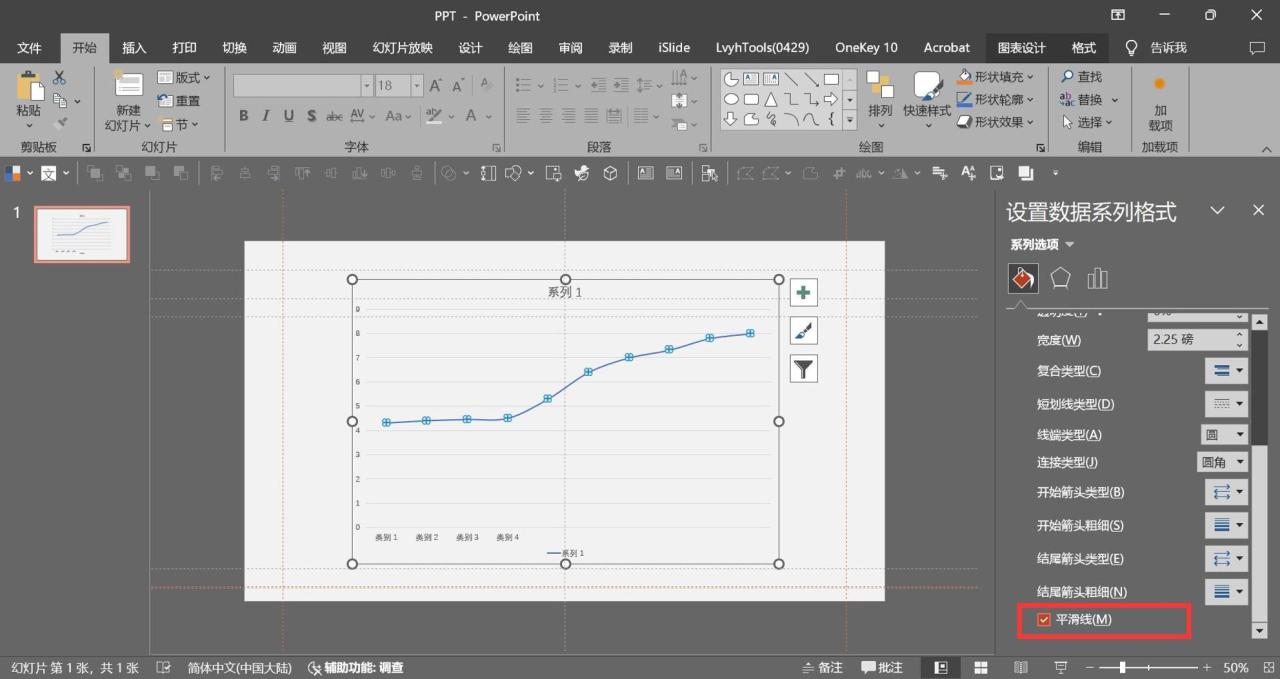
Task: Click the 备注 notes button in status bar
Action: coord(823,667)
